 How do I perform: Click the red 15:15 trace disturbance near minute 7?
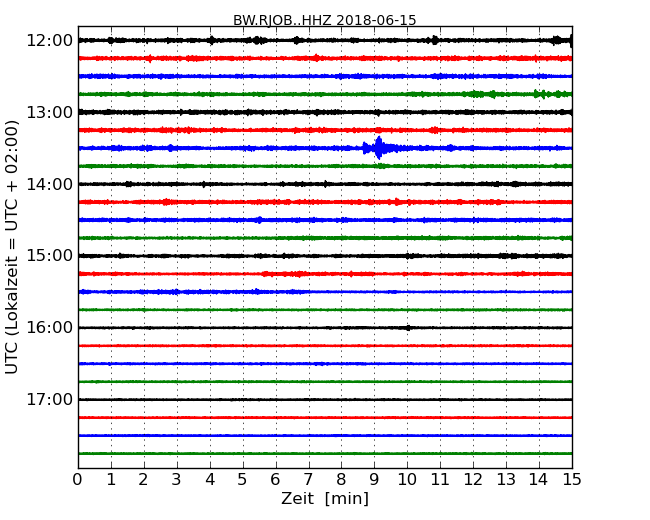(x=298, y=274)
